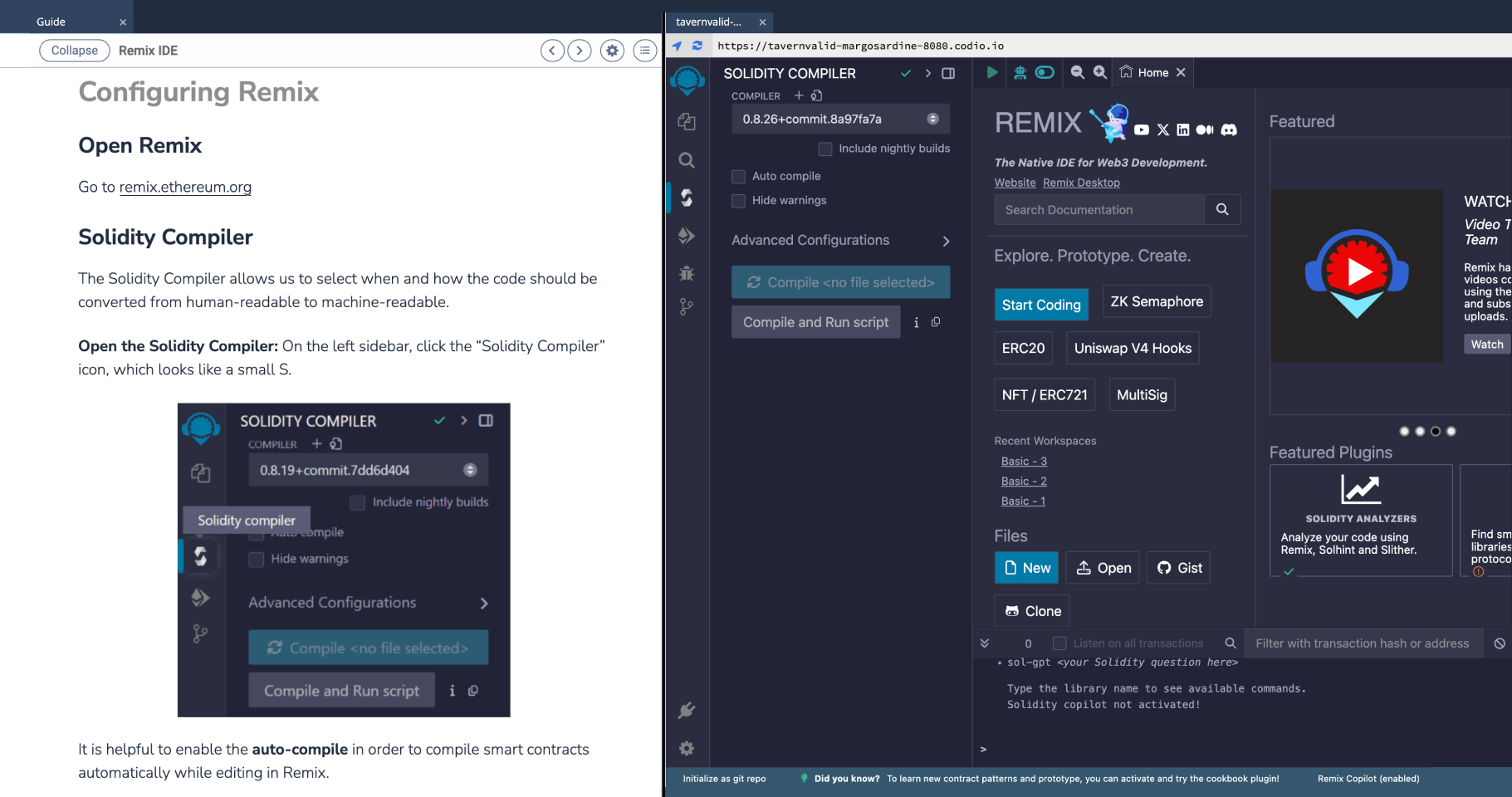Open Guide settings gear icon
Image resolution: width=1512 pixels, height=797 pixels.
pyautogui.click(x=612, y=51)
